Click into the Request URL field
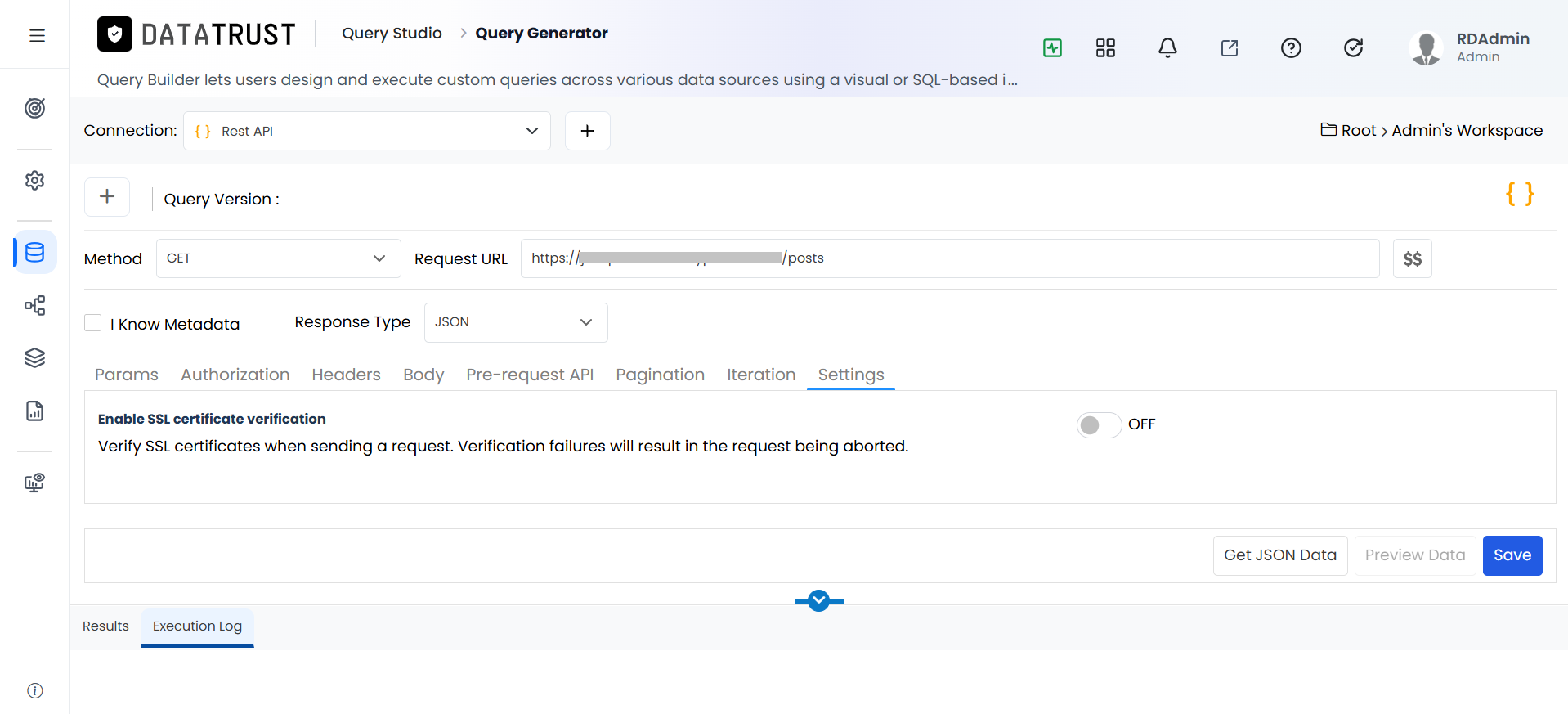Screen dimensions: 1568x714 (x=950, y=258)
